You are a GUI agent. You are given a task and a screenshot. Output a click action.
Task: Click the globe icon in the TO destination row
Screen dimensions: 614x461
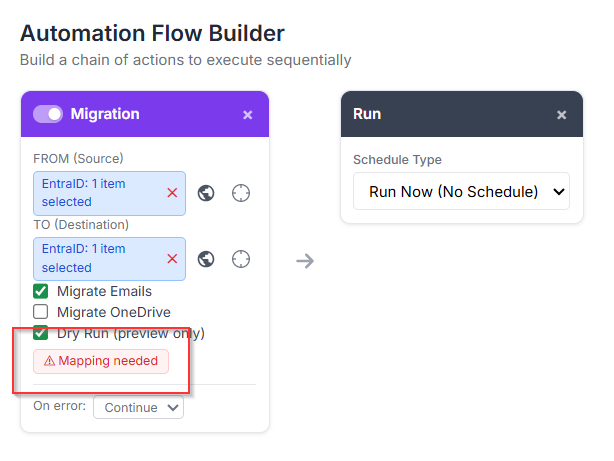206,259
